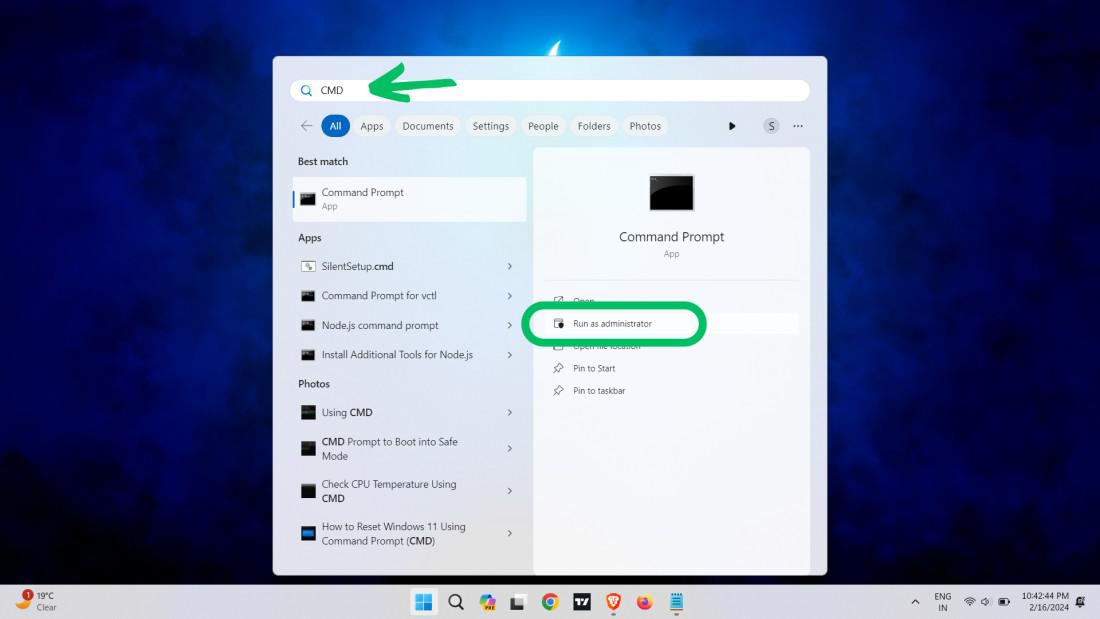Open the notifications bell icon
The height and width of the screenshot is (619, 1100).
[x=1080, y=602]
